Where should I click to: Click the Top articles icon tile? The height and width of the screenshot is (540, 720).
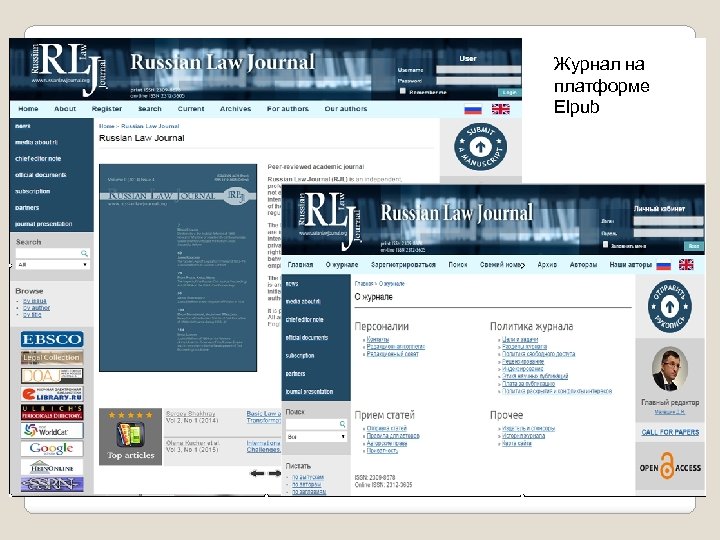(x=130, y=437)
